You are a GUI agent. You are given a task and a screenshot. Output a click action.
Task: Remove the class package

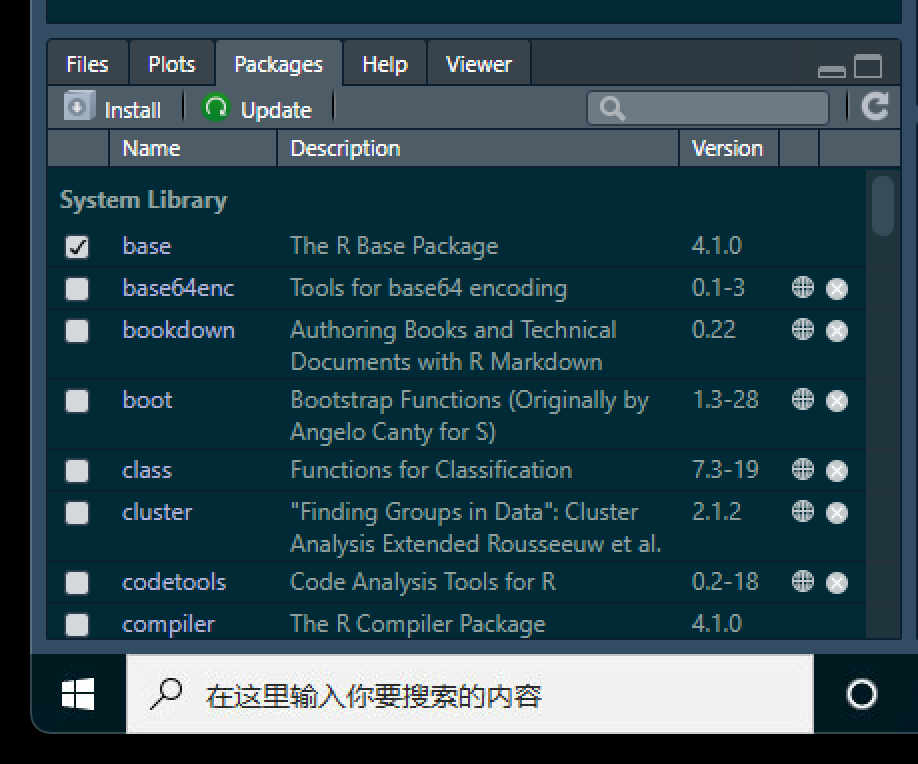pos(837,471)
